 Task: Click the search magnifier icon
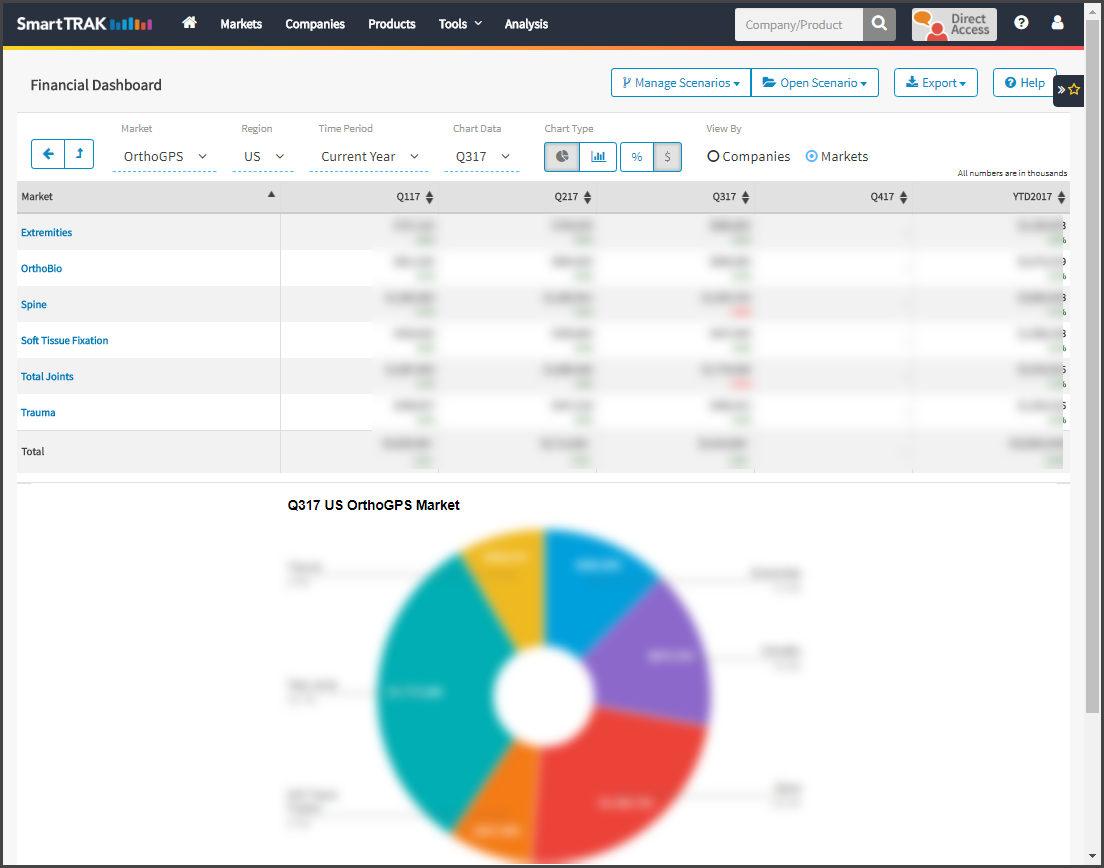click(879, 24)
